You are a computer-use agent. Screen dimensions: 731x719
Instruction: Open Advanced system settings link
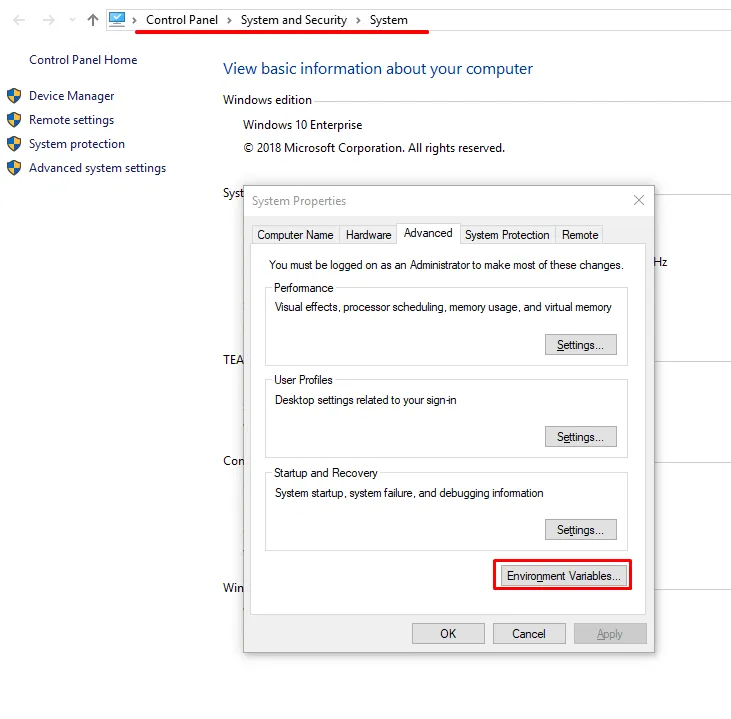point(97,168)
